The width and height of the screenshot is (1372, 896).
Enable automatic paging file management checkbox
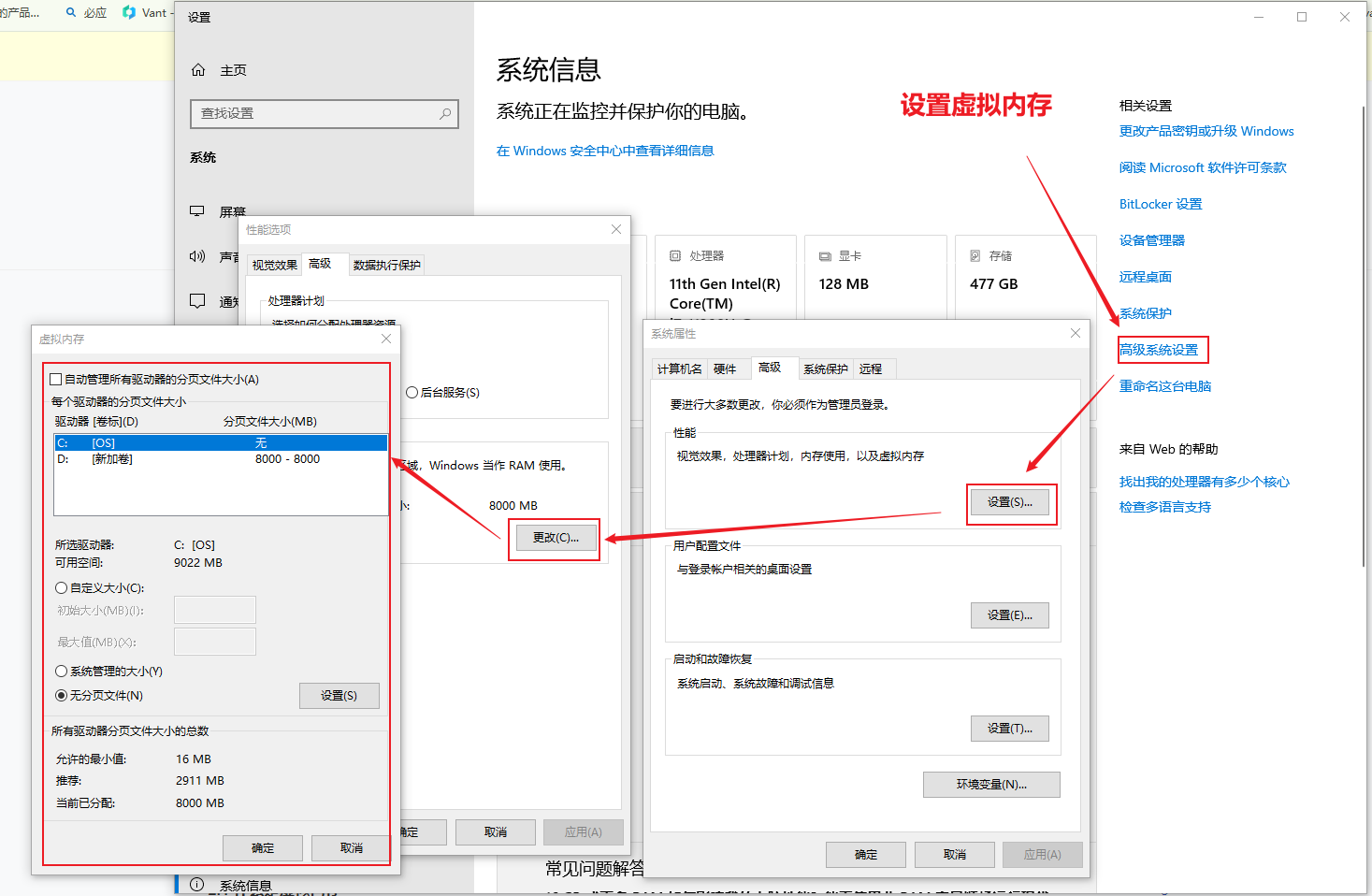pyautogui.click(x=56, y=380)
